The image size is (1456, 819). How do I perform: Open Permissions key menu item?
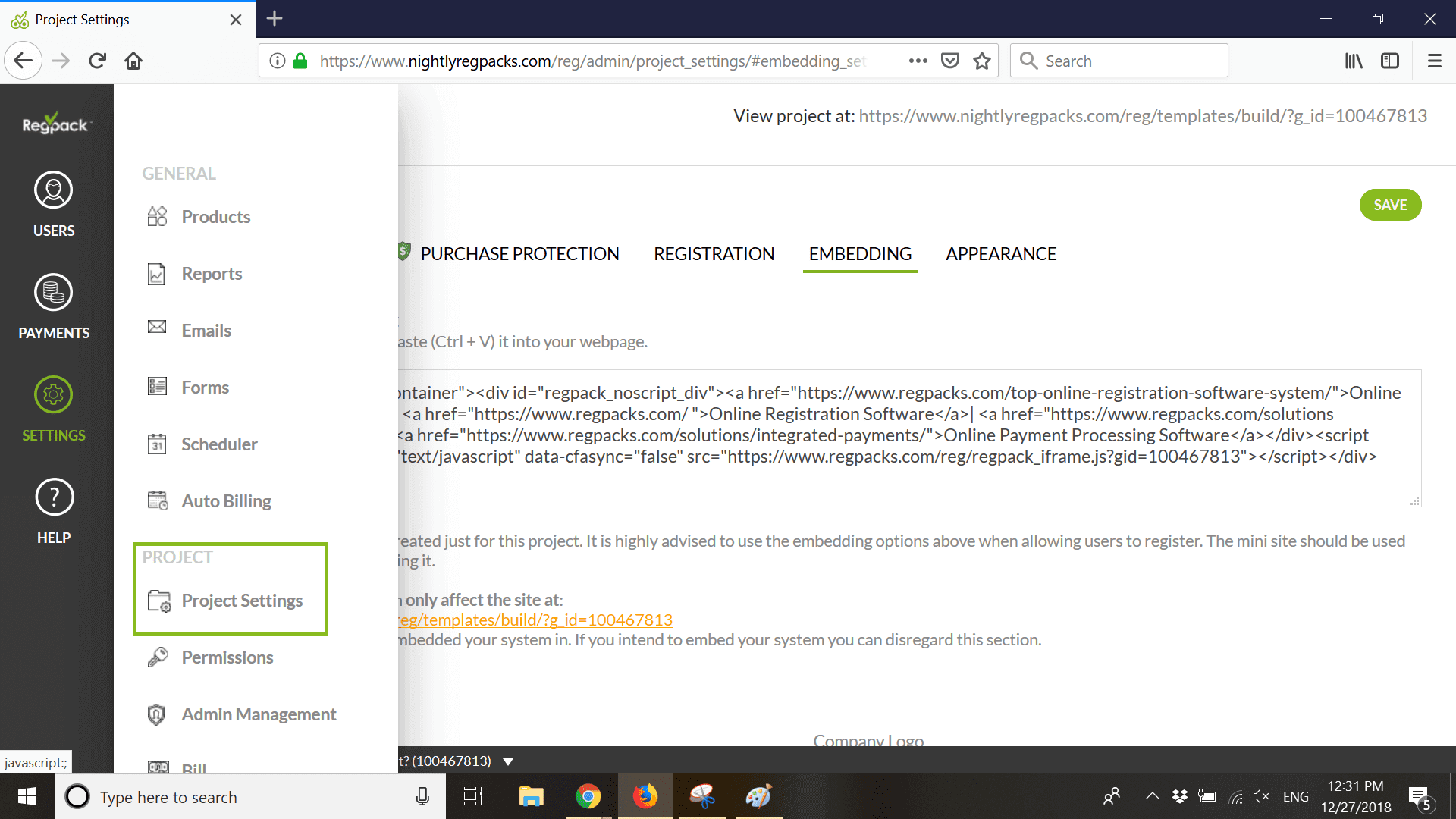click(227, 657)
